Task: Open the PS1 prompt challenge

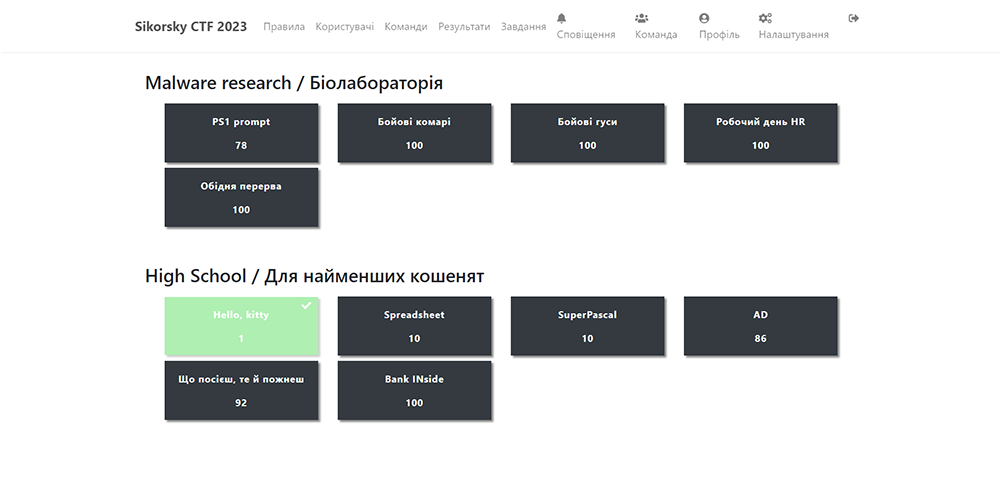Action: coord(241,133)
